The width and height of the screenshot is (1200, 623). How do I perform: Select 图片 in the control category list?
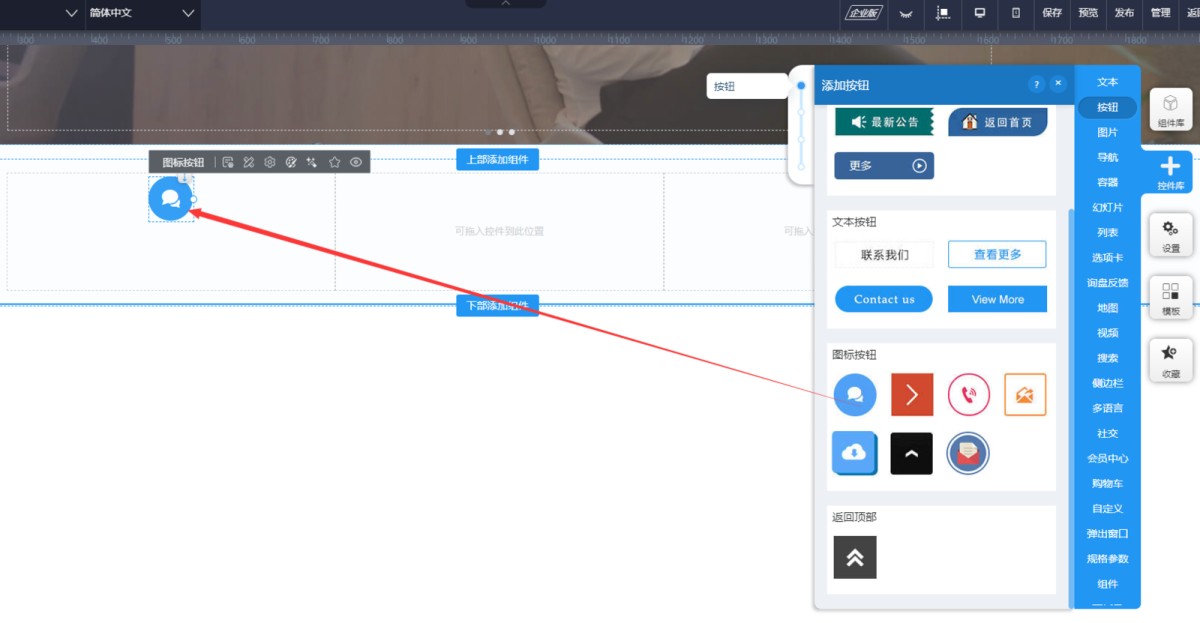(x=1107, y=132)
